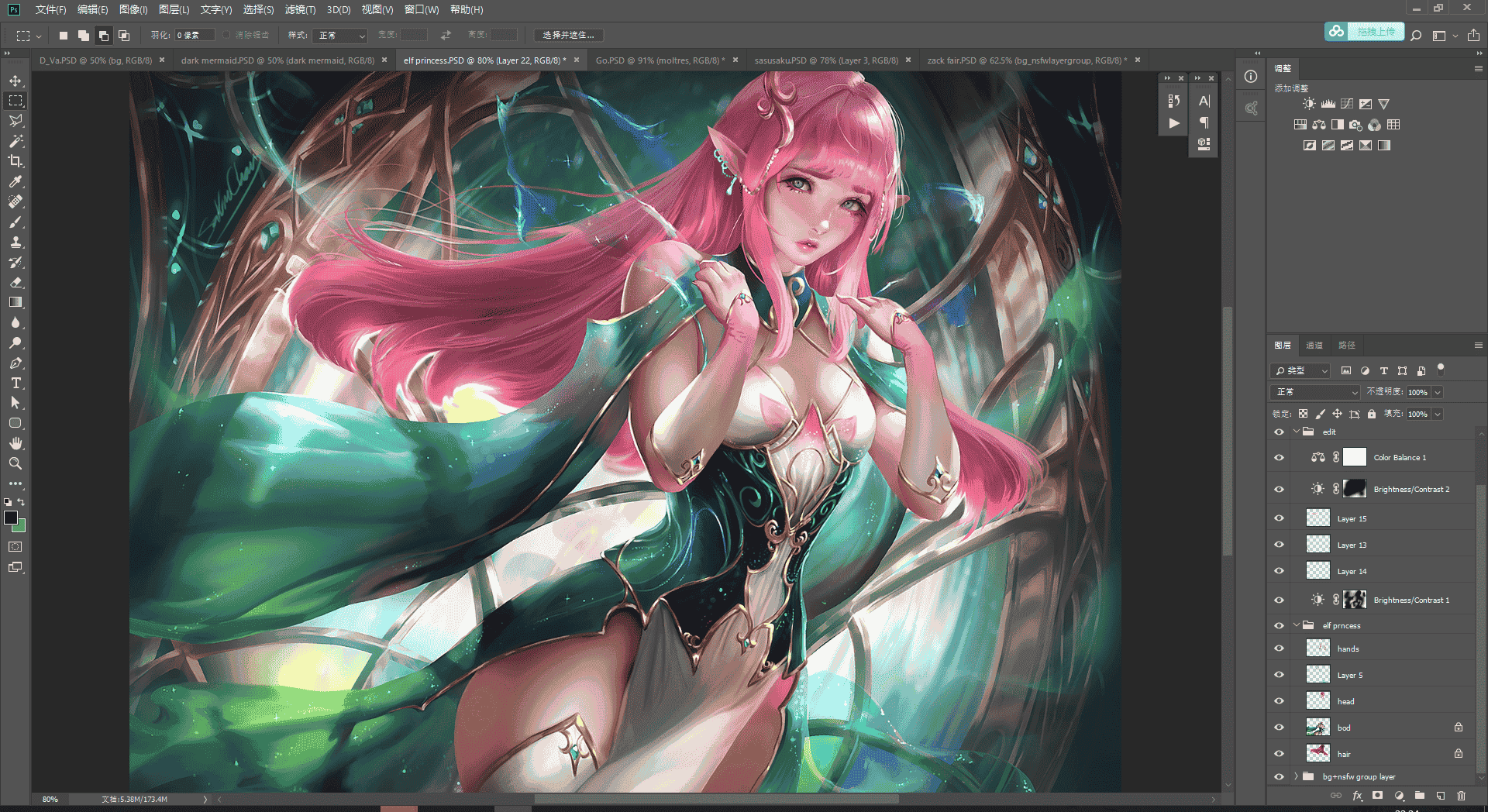Select the Magic Wand tool
This screenshot has width=1488, height=812.
[x=15, y=141]
